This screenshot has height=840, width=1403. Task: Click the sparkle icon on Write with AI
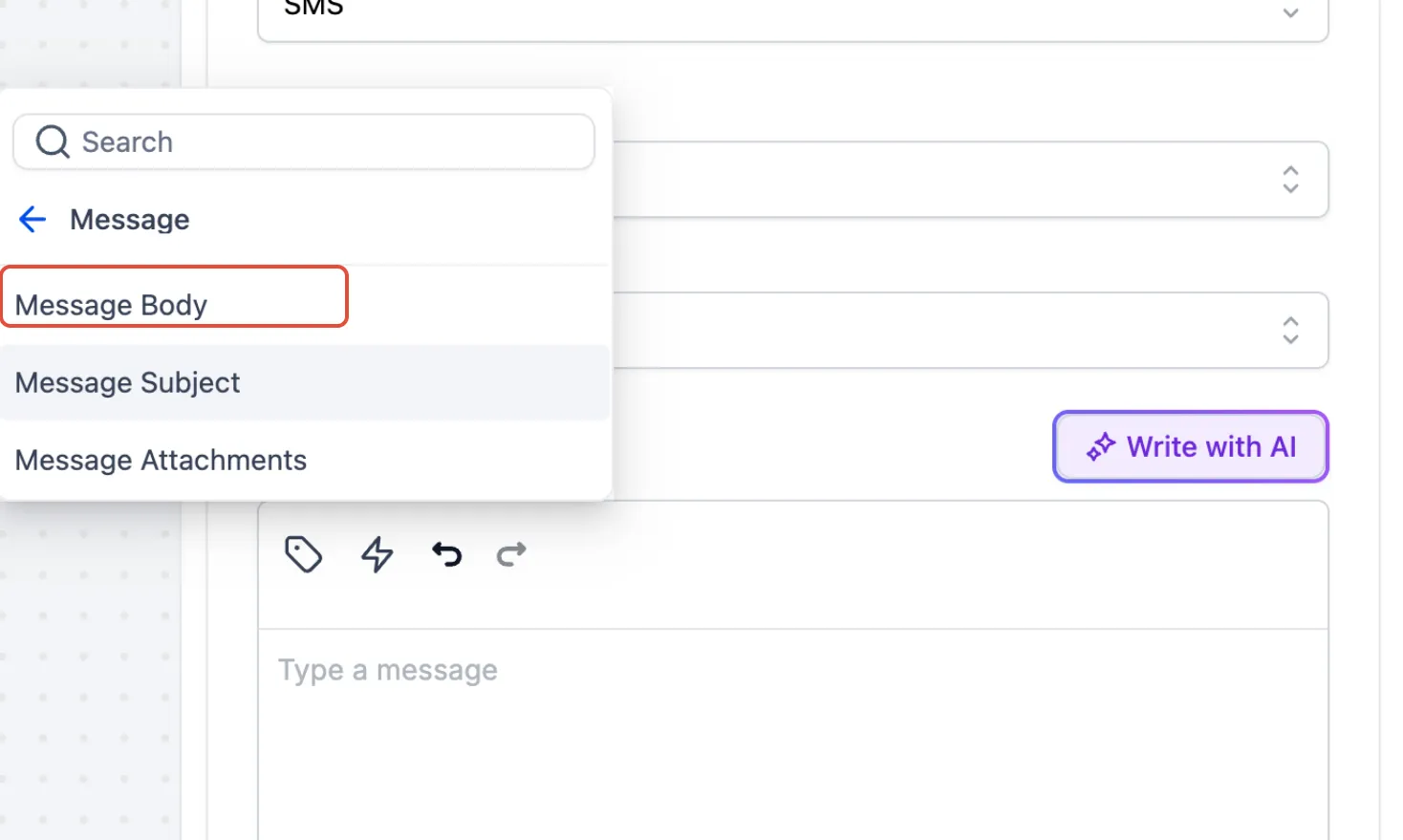1101,446
